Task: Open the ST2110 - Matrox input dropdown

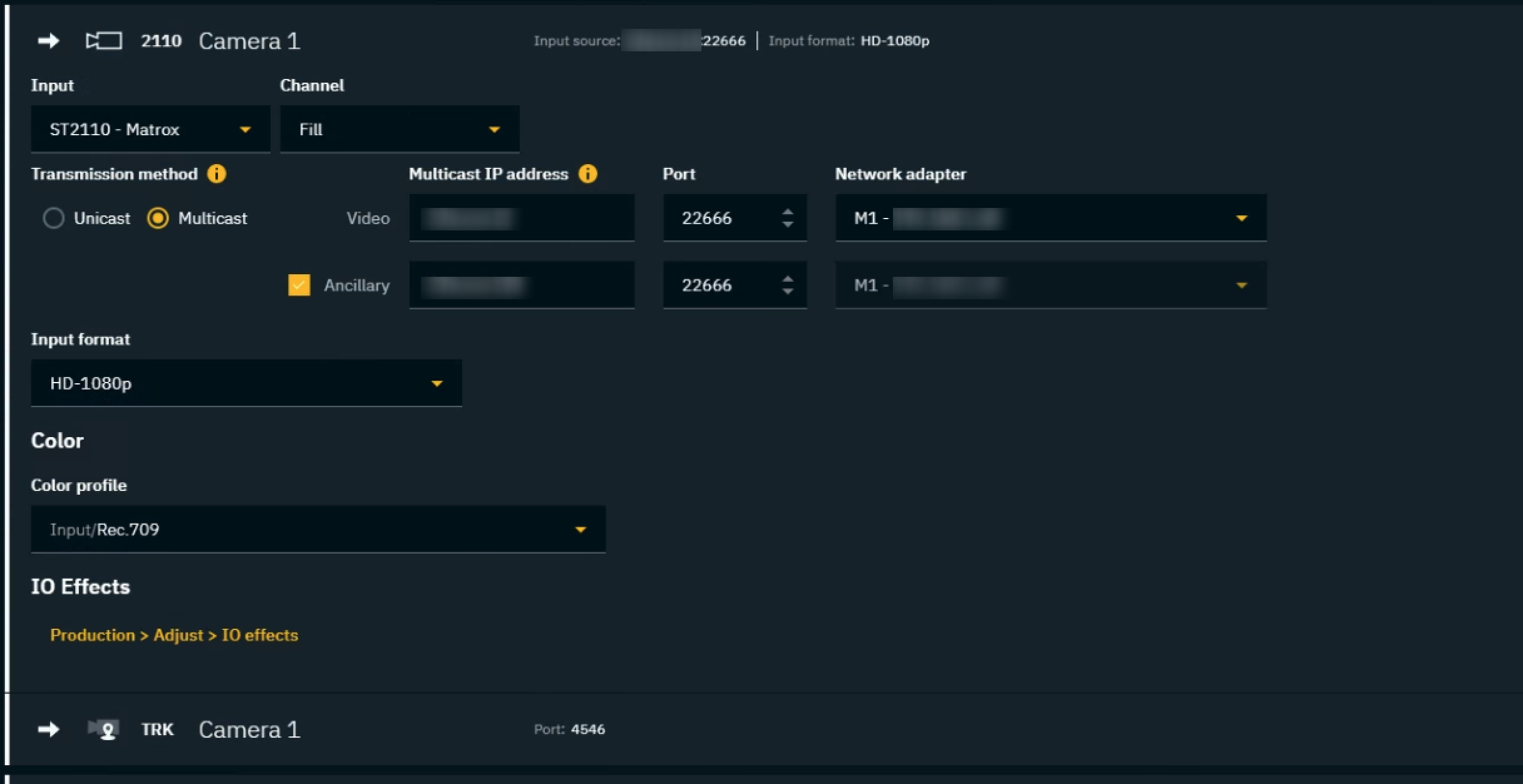Action: click(150, 130)
